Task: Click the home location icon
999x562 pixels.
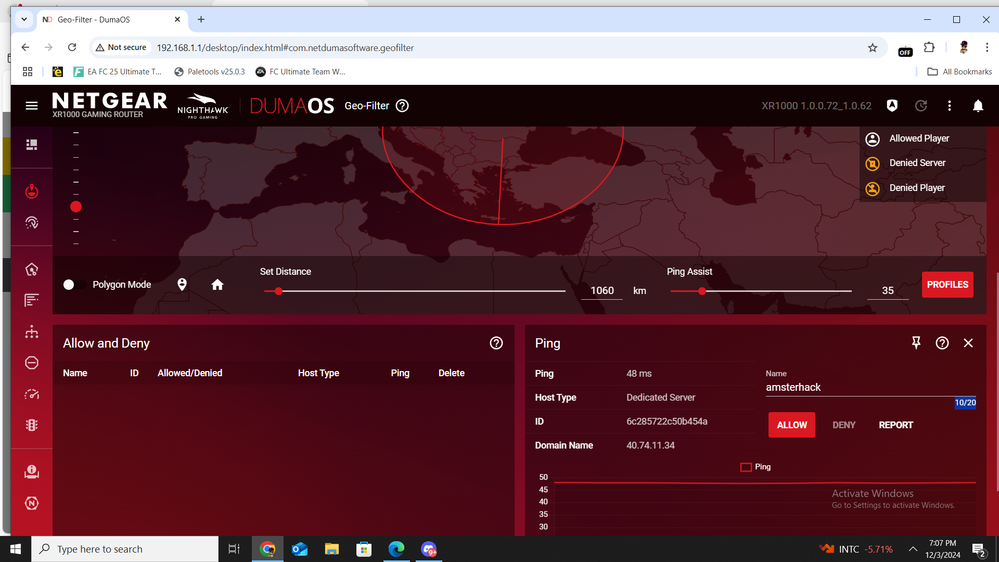Action: pyautogui.click(x=217, y=285)
